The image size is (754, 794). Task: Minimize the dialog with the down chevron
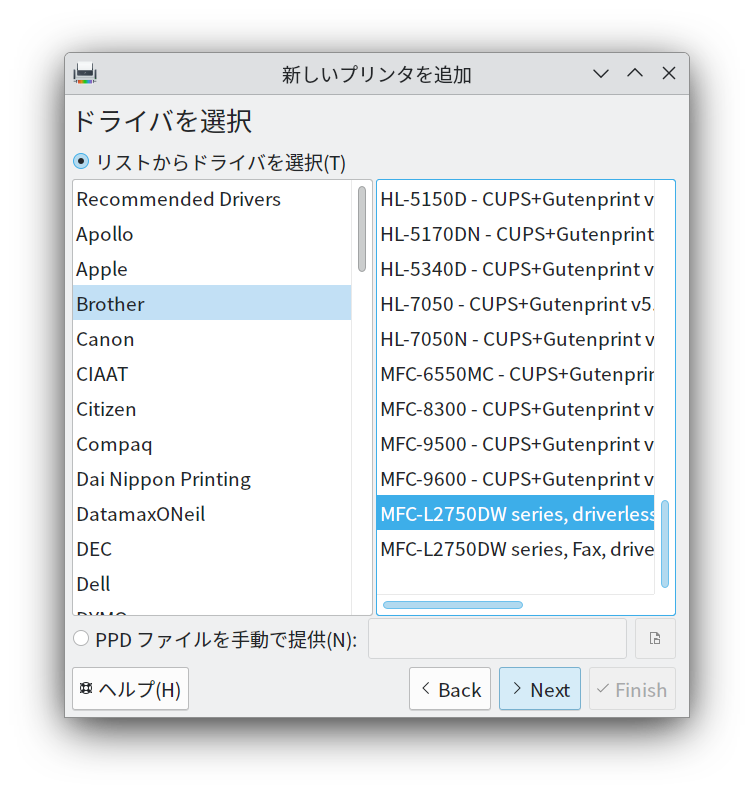601,74
